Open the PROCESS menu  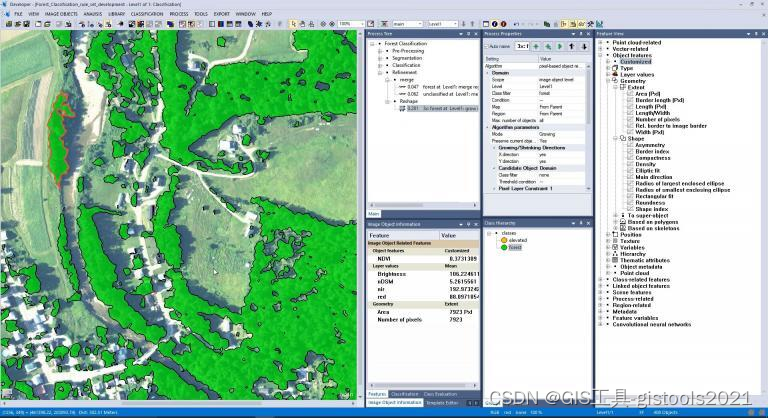(x=179, y=14)
